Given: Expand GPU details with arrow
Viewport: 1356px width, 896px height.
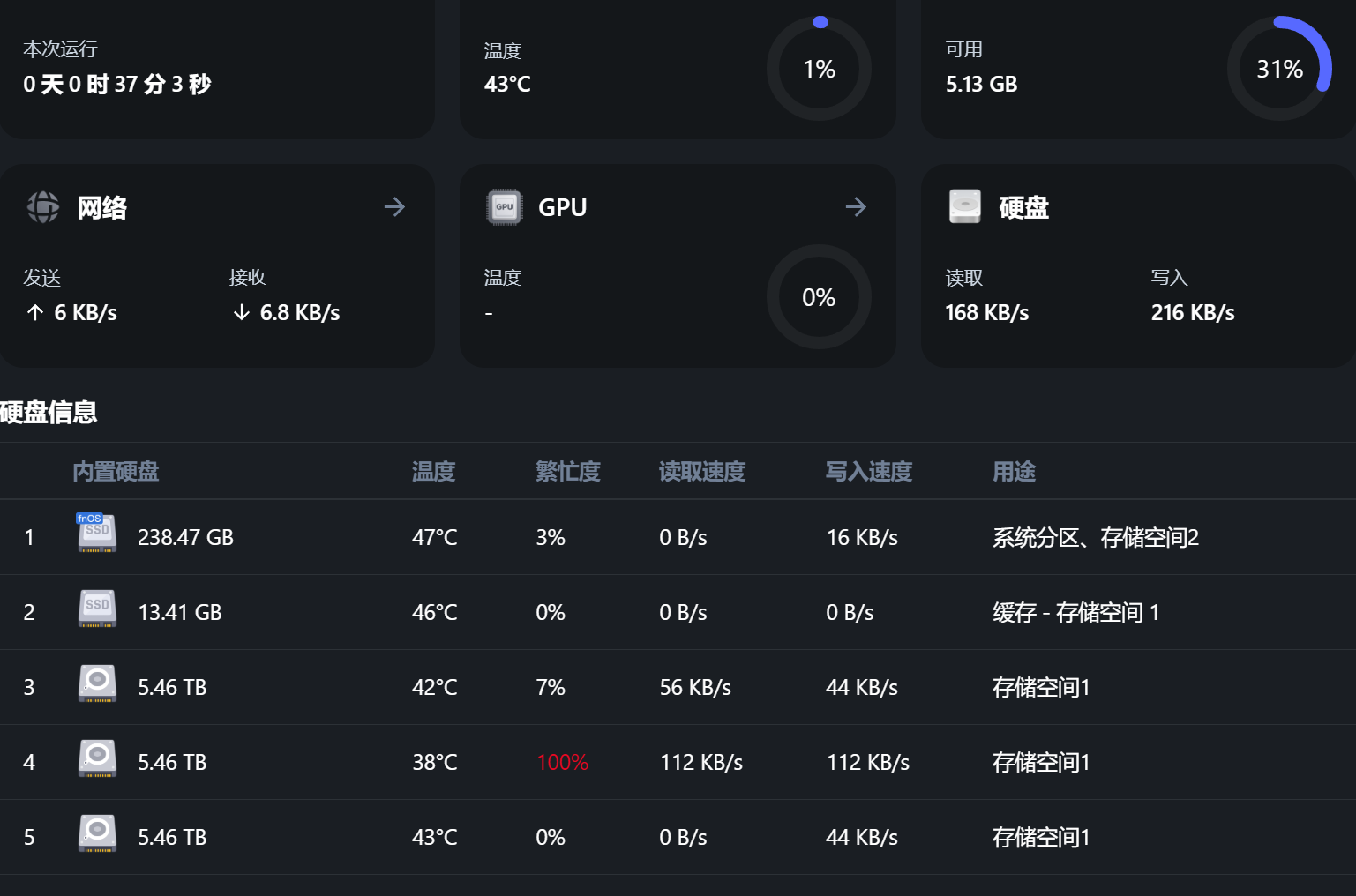Looking at the screenshot, I should (856, 207).
